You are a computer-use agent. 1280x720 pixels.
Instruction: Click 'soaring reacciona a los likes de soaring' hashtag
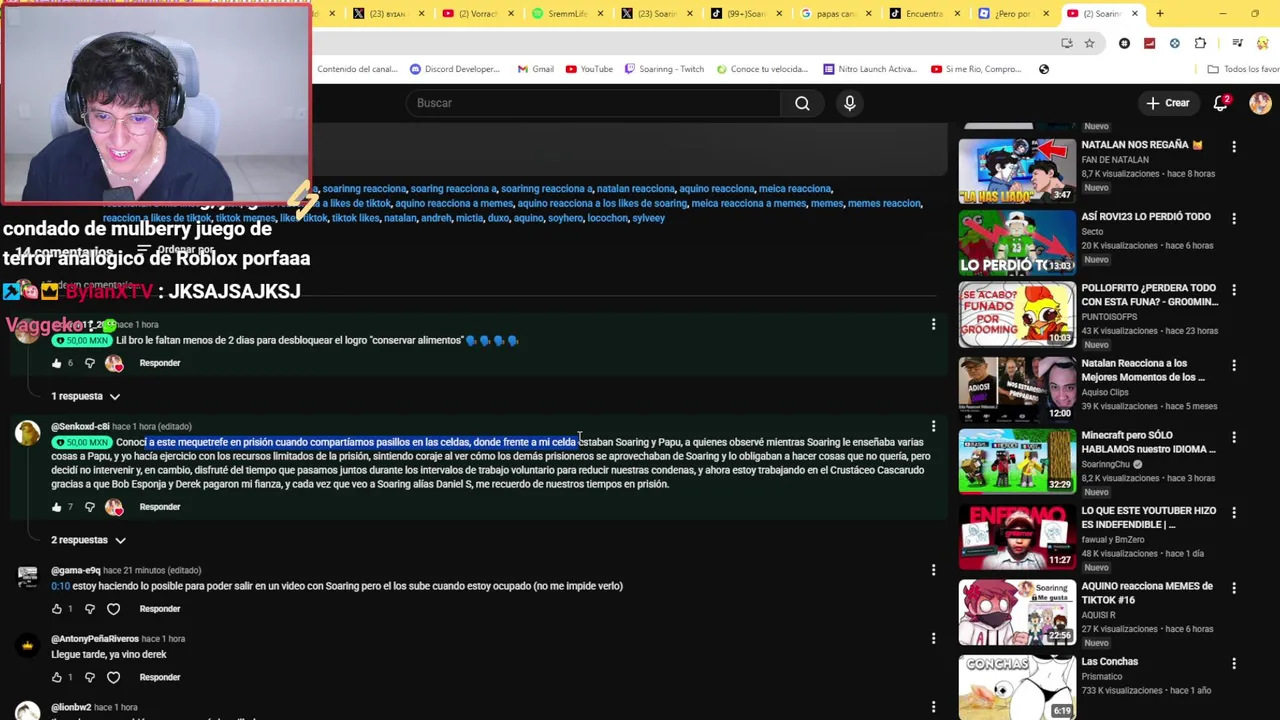[602, 203]
